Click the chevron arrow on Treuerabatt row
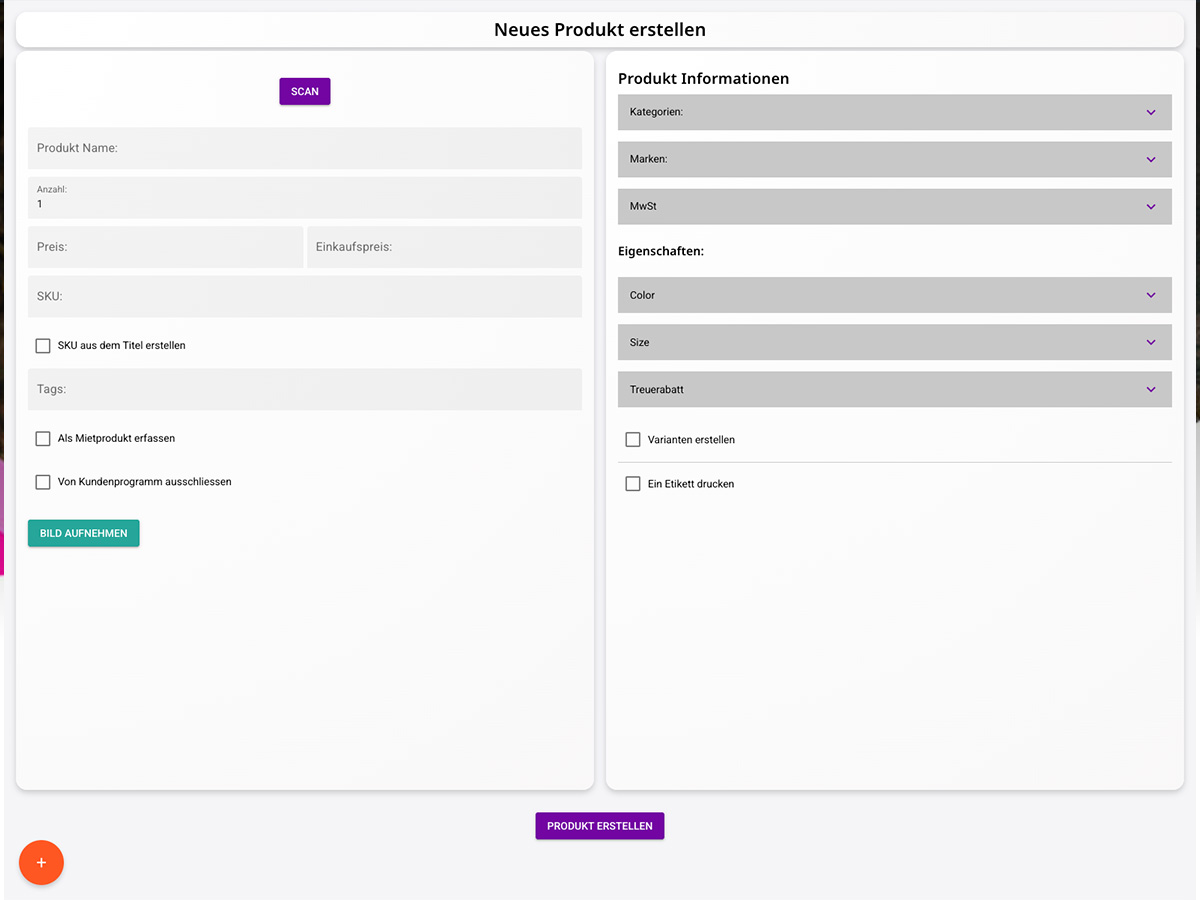This screenshot has width=1200, height=900. click(x=1151, y=389)
